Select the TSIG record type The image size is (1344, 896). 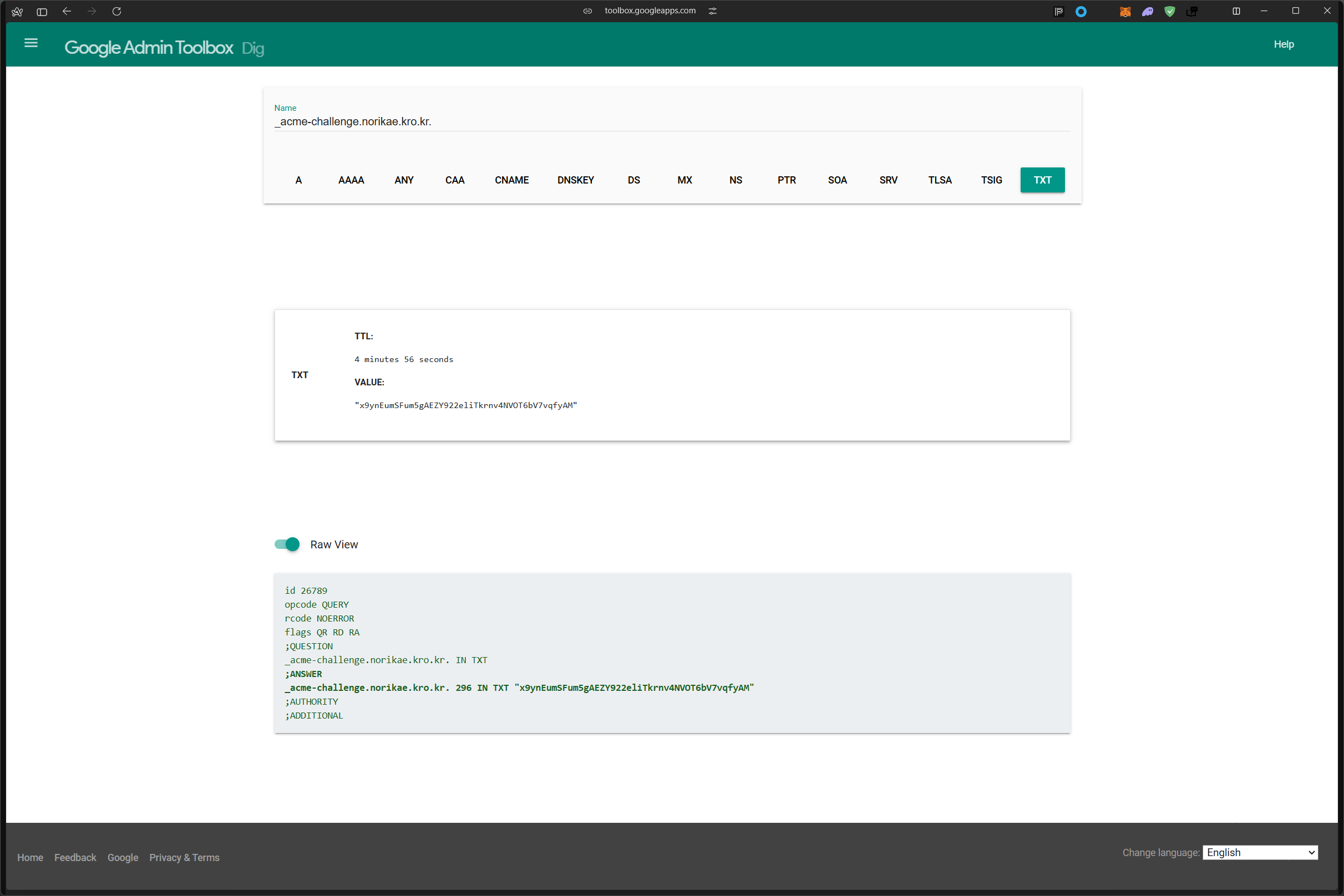[991, 180]
